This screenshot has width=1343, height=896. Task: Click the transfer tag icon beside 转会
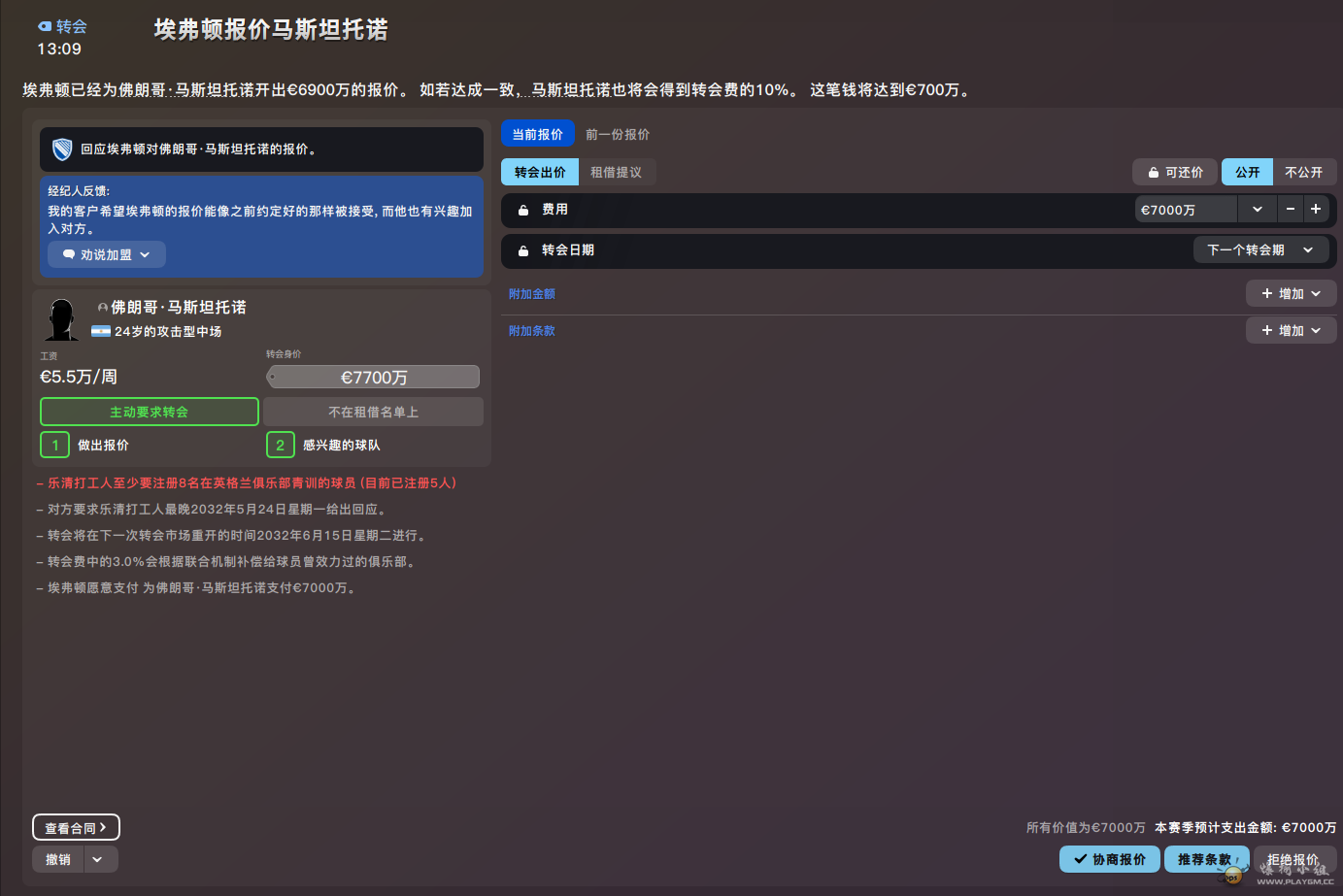tap(45, 26)
